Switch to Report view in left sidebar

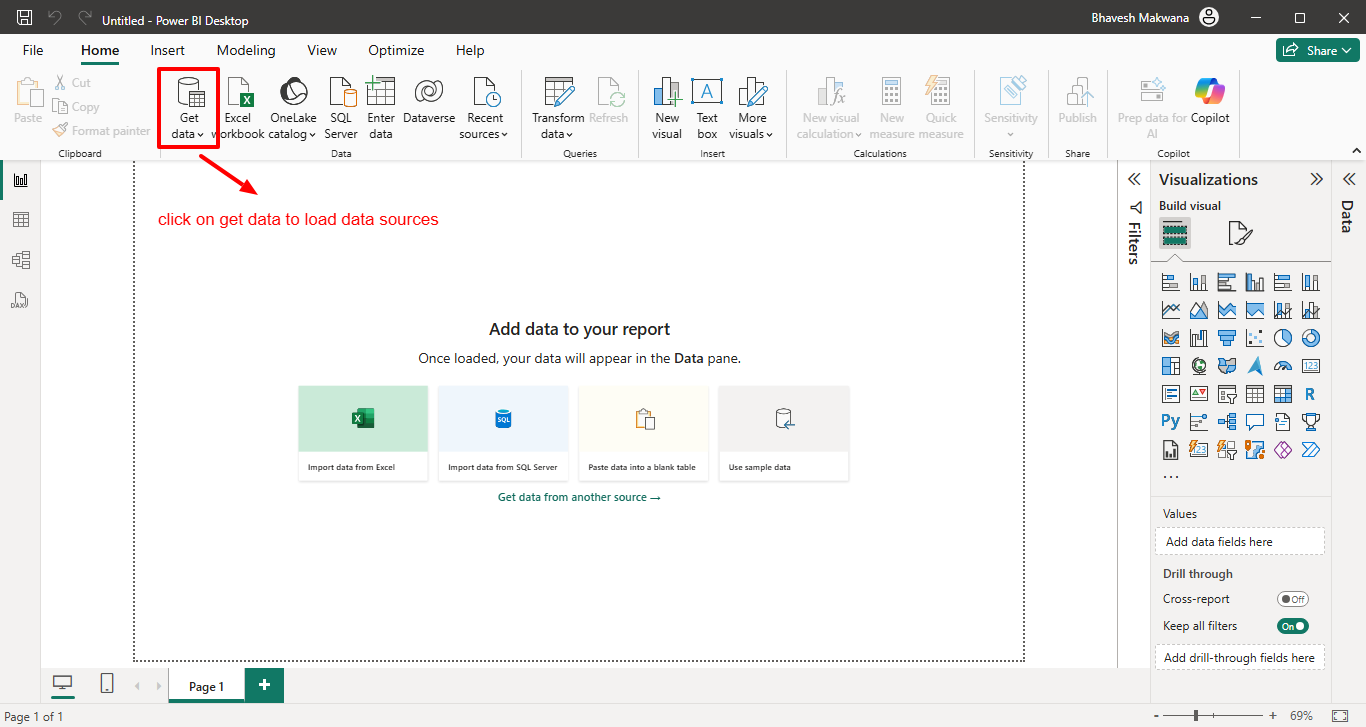pos(20,180)
